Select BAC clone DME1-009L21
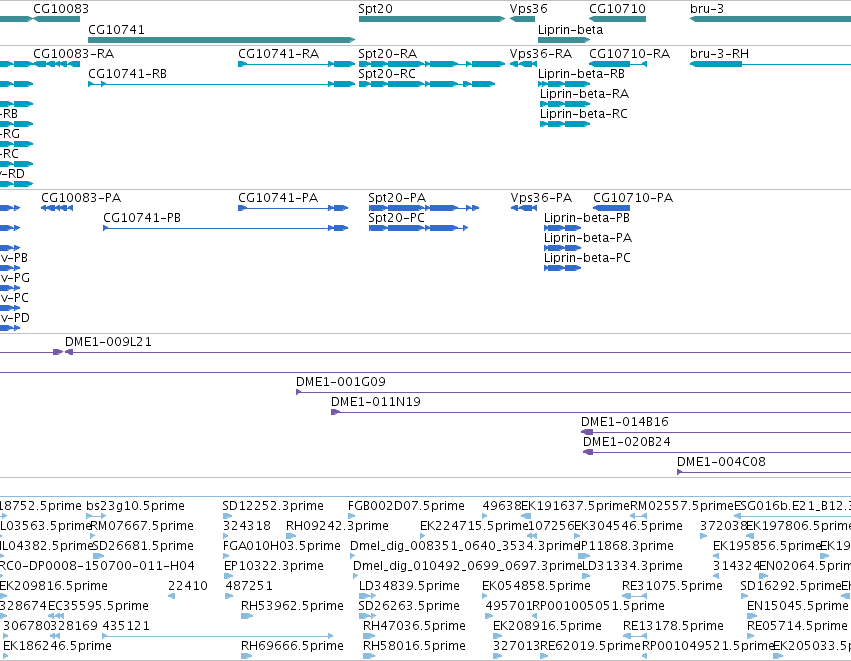 tap(108, 342)
